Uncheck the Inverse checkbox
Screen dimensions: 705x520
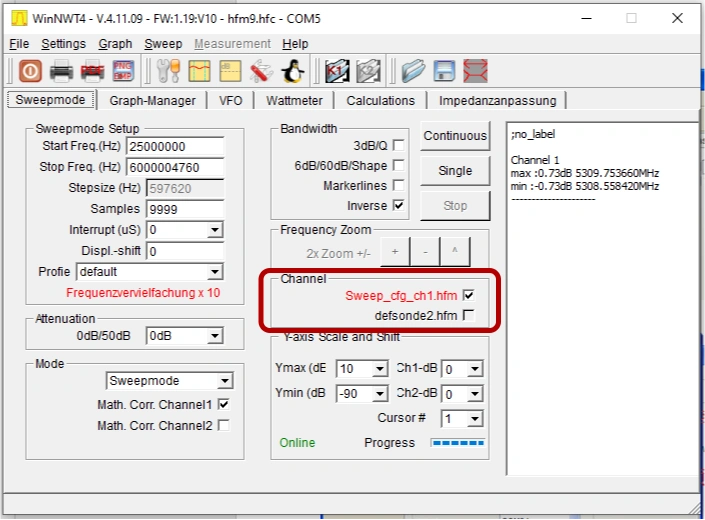point(398,205)
